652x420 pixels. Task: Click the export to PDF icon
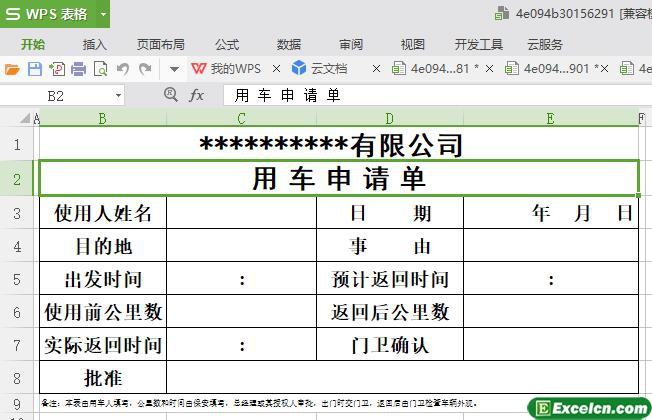56,69
